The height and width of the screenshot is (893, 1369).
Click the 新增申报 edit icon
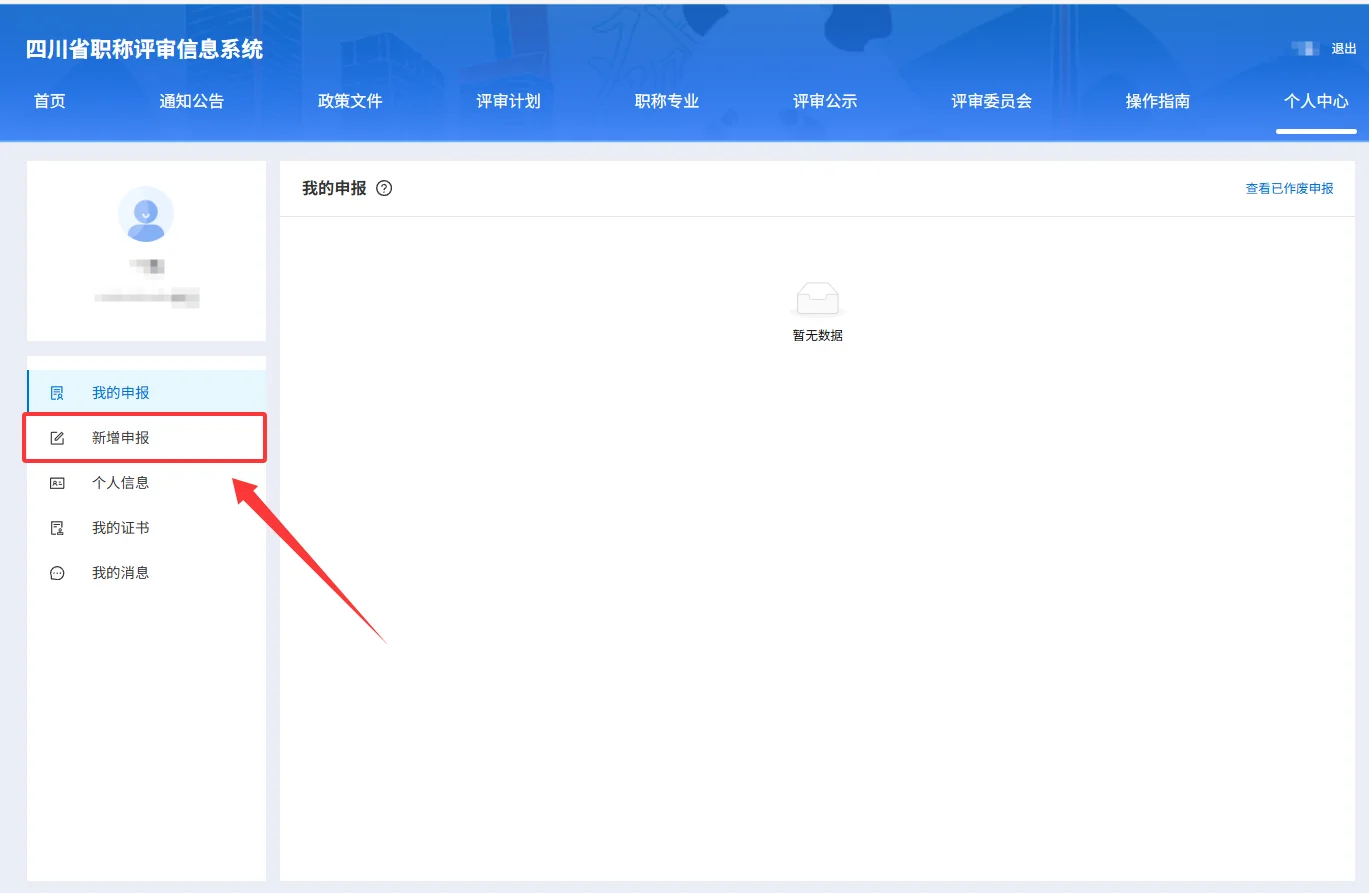pyautogui.click(x=56, y=437)
